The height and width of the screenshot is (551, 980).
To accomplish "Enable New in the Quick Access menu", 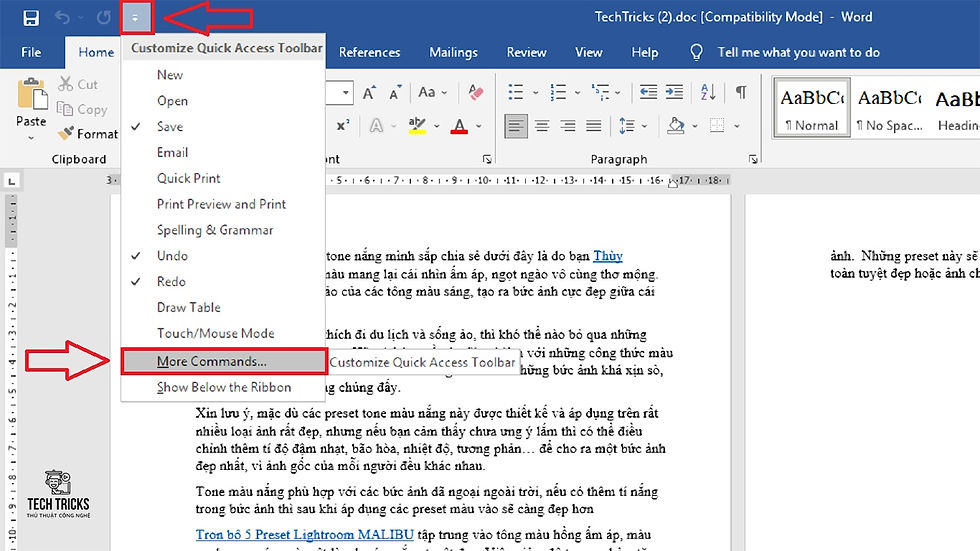I will coord(223,74).
